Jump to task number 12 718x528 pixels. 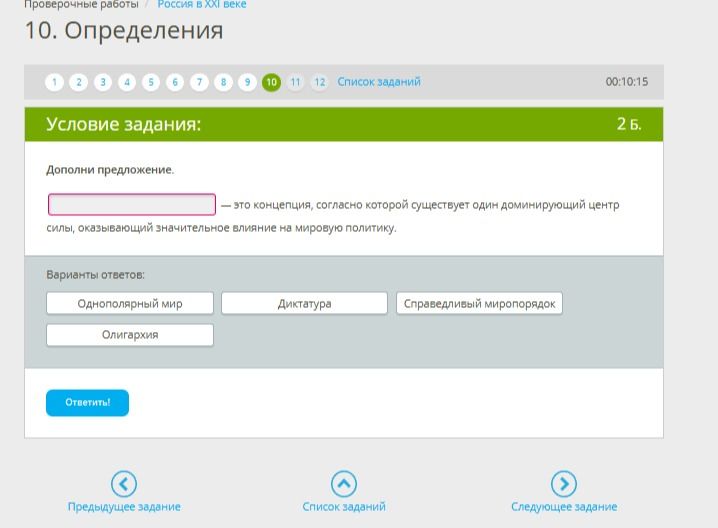(x=320, y=82)
